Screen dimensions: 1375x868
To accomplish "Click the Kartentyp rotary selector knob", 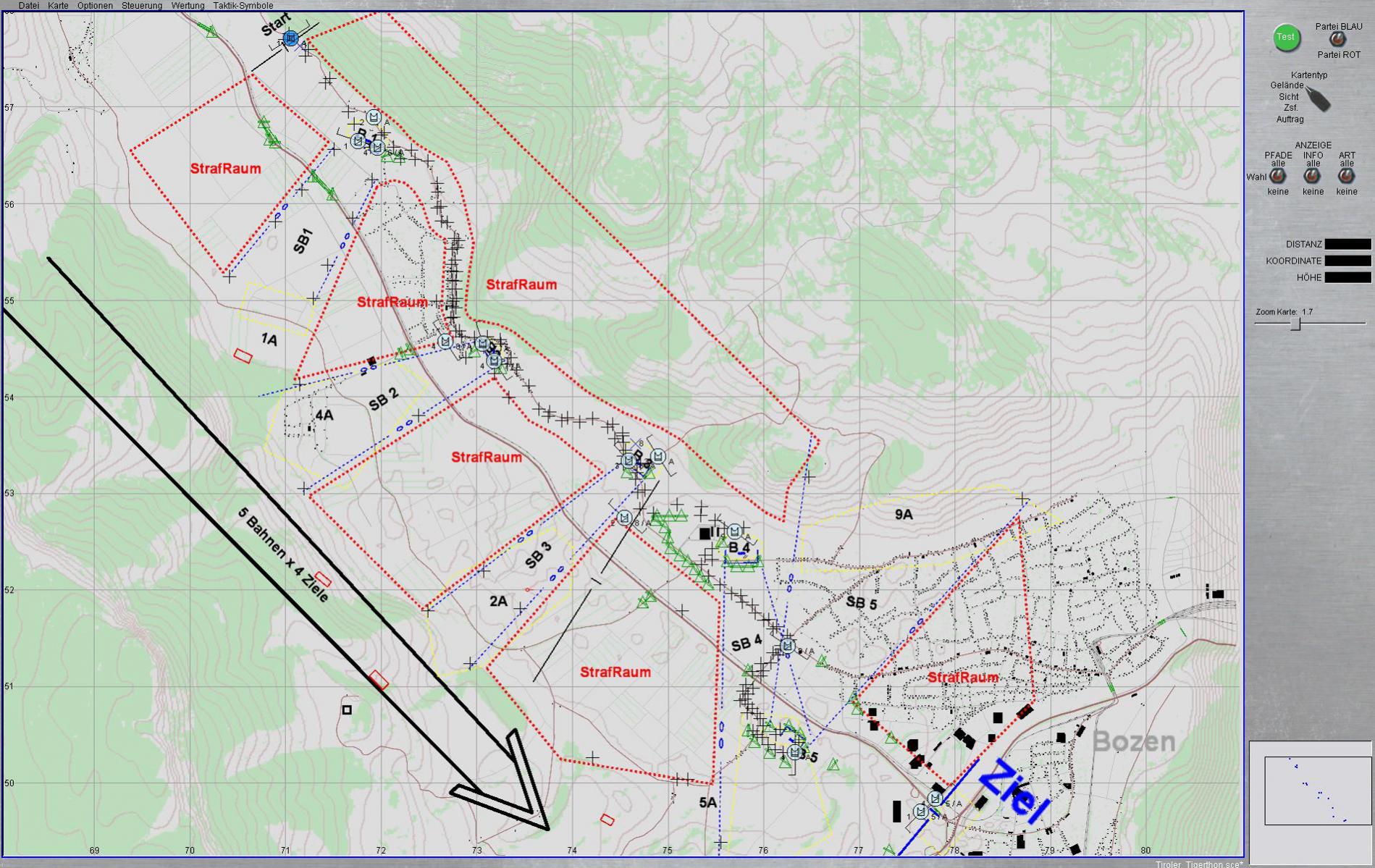I will point(1318,98).
